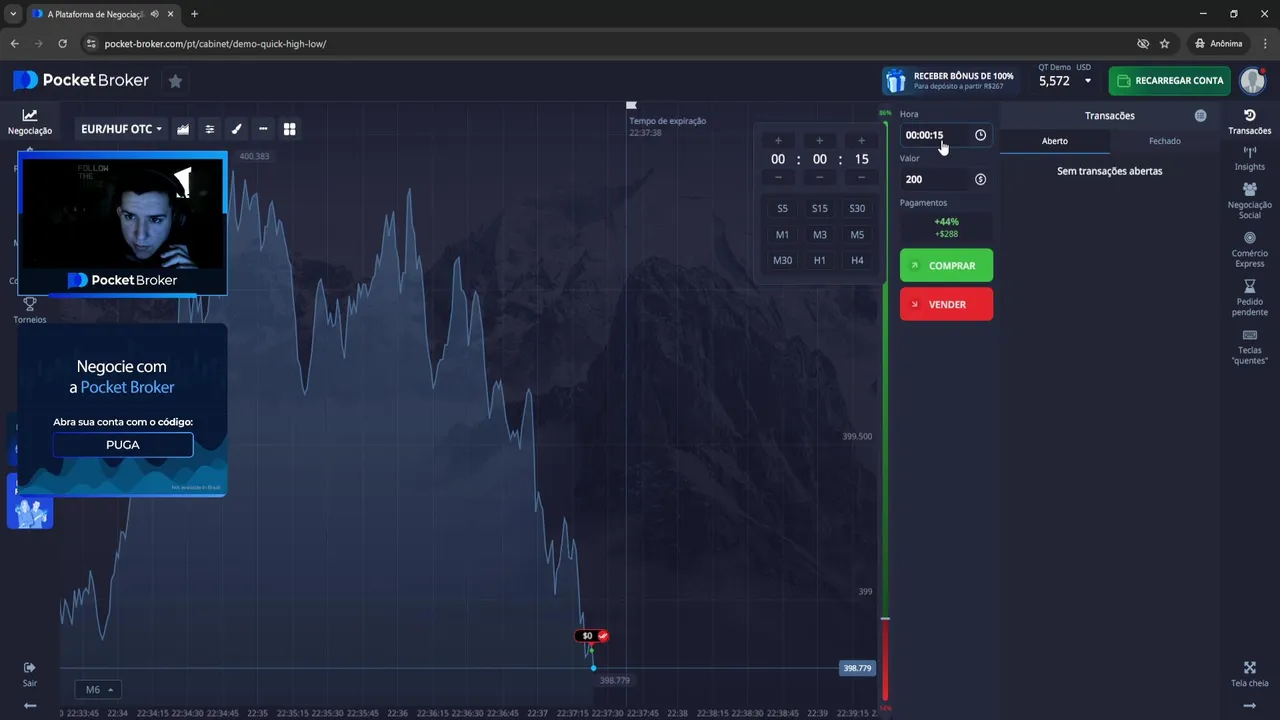1280x720 pixels.
Task: Open user profile avatar
Action: click(1252, 81)
